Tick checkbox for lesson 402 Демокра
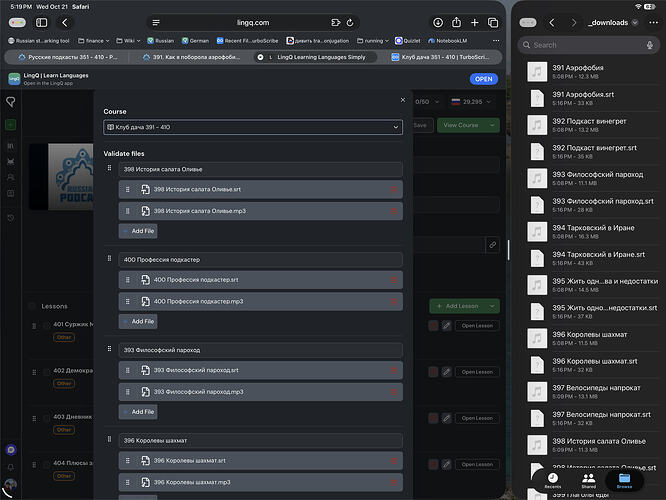Image resolution: width=666 pixels, height=500 pixels. tap(46, 372)
